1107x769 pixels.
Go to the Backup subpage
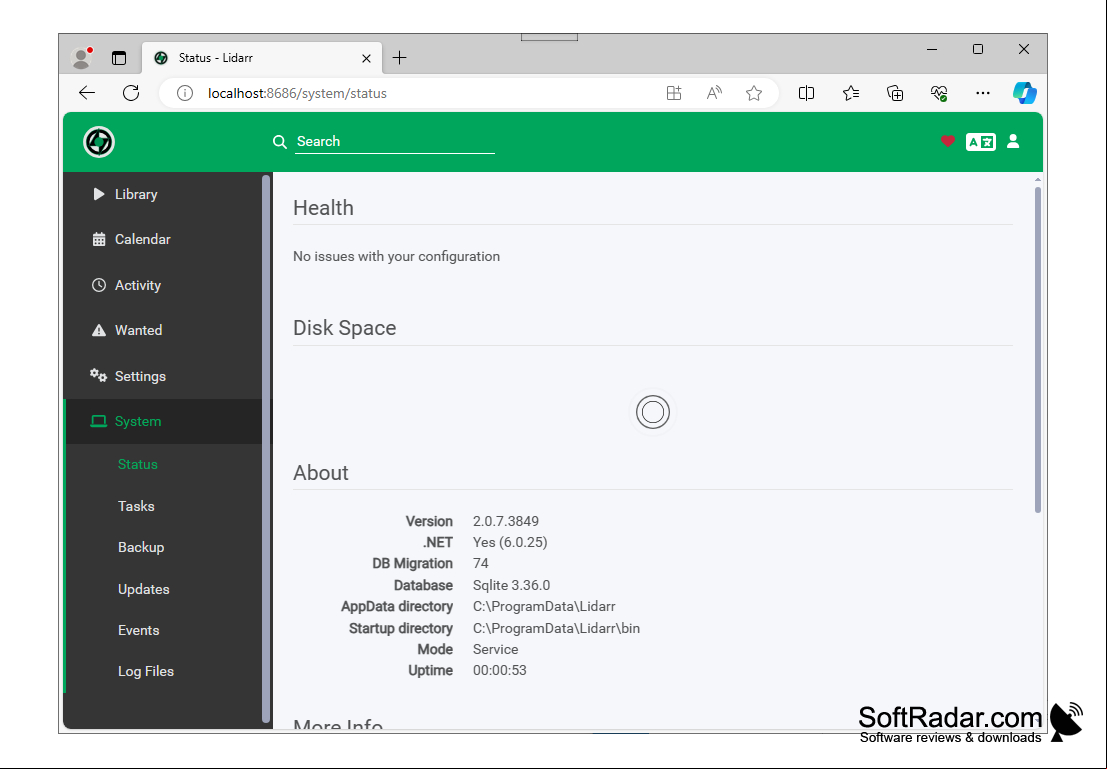click(x=141, y=547)
